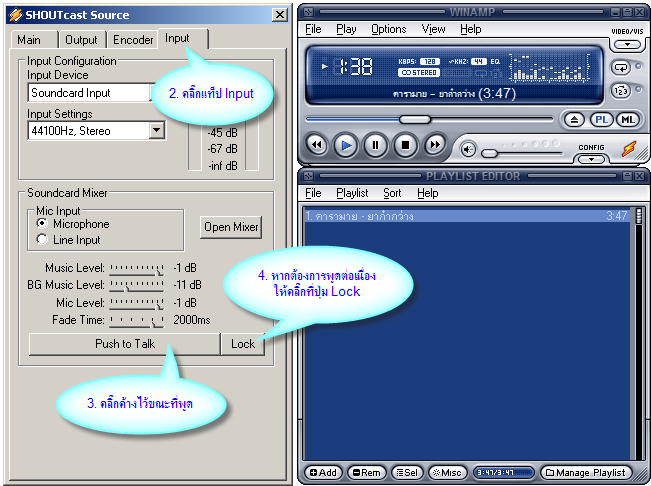Toggle the ML media library button

point(627,120)
